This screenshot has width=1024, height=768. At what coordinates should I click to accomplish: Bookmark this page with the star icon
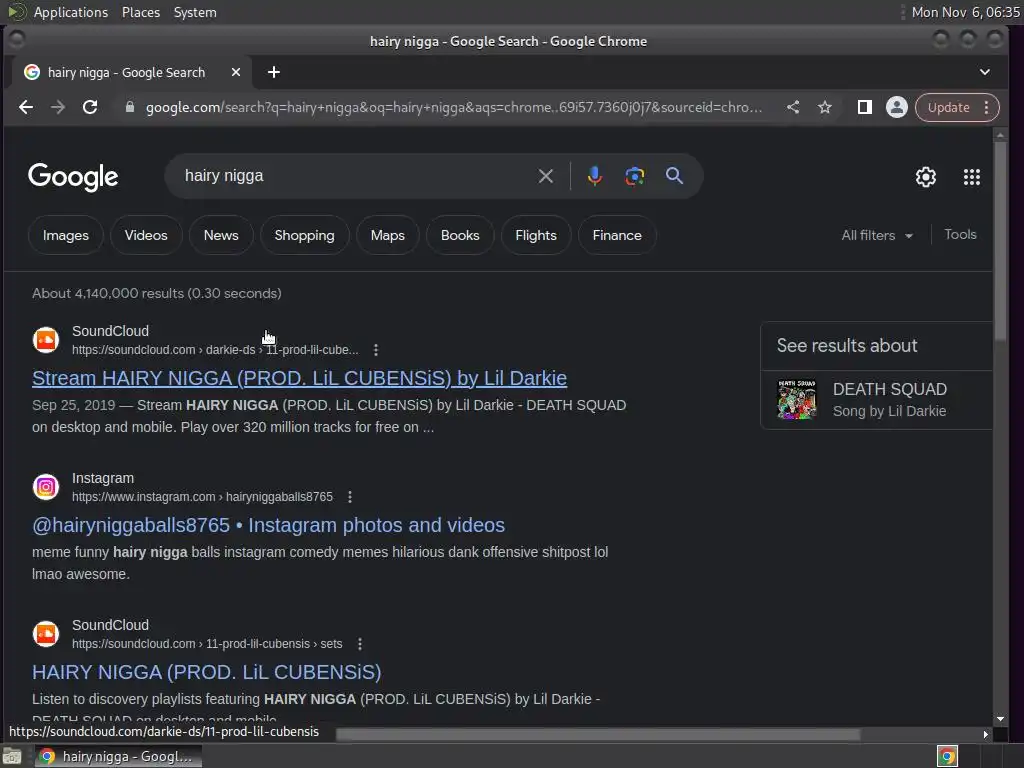[825, 107]
